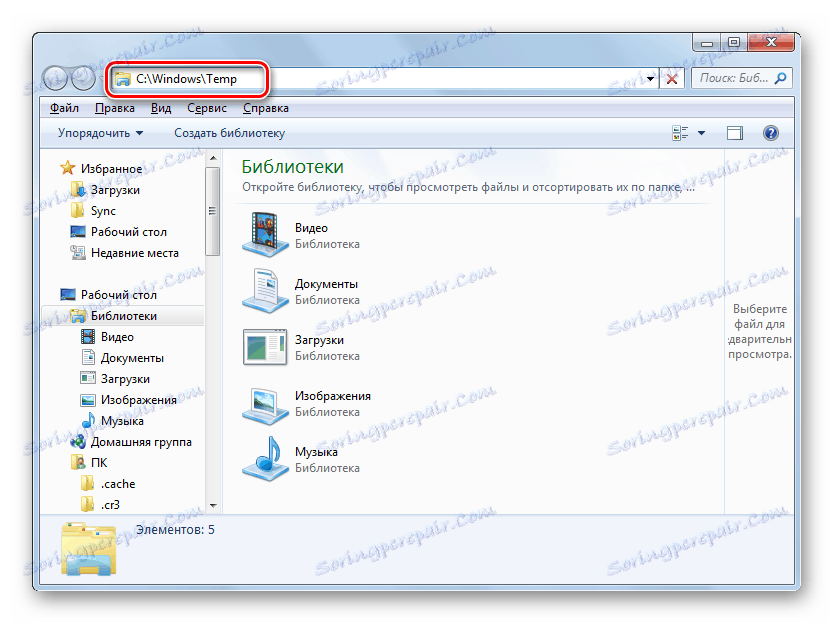Select Загрузки under Избранное
The image size is (834, 624).
pos(115,190)
